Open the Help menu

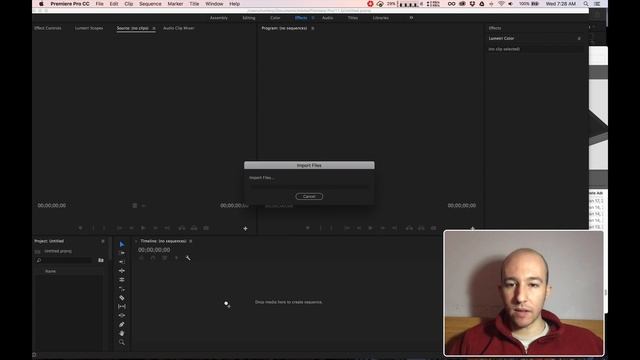coord(235,4)
